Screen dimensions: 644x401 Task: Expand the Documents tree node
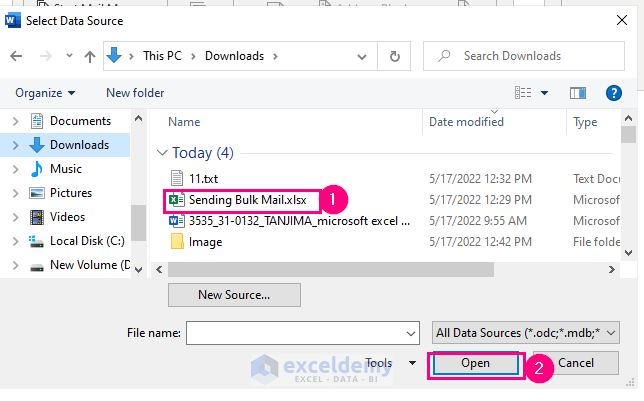point(14,121)
